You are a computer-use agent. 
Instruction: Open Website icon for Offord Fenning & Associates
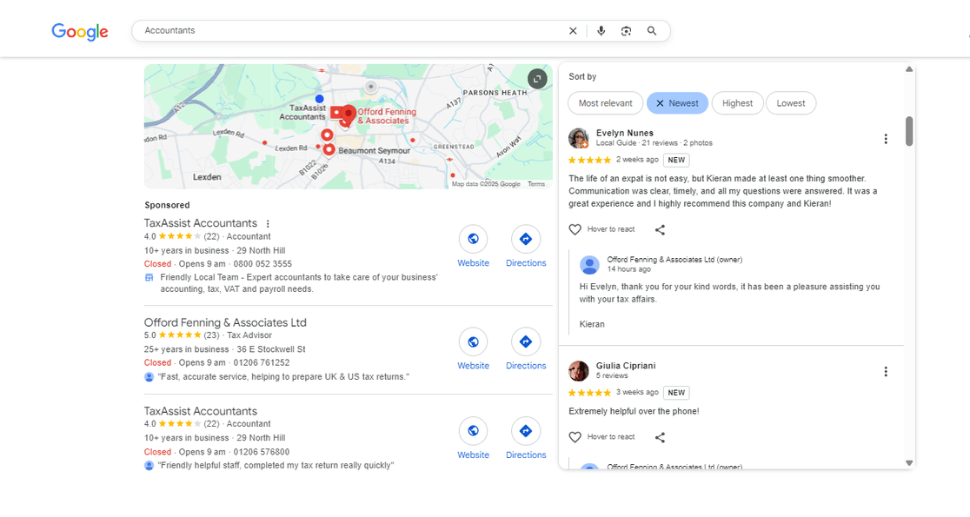click(x=473, y=342)
